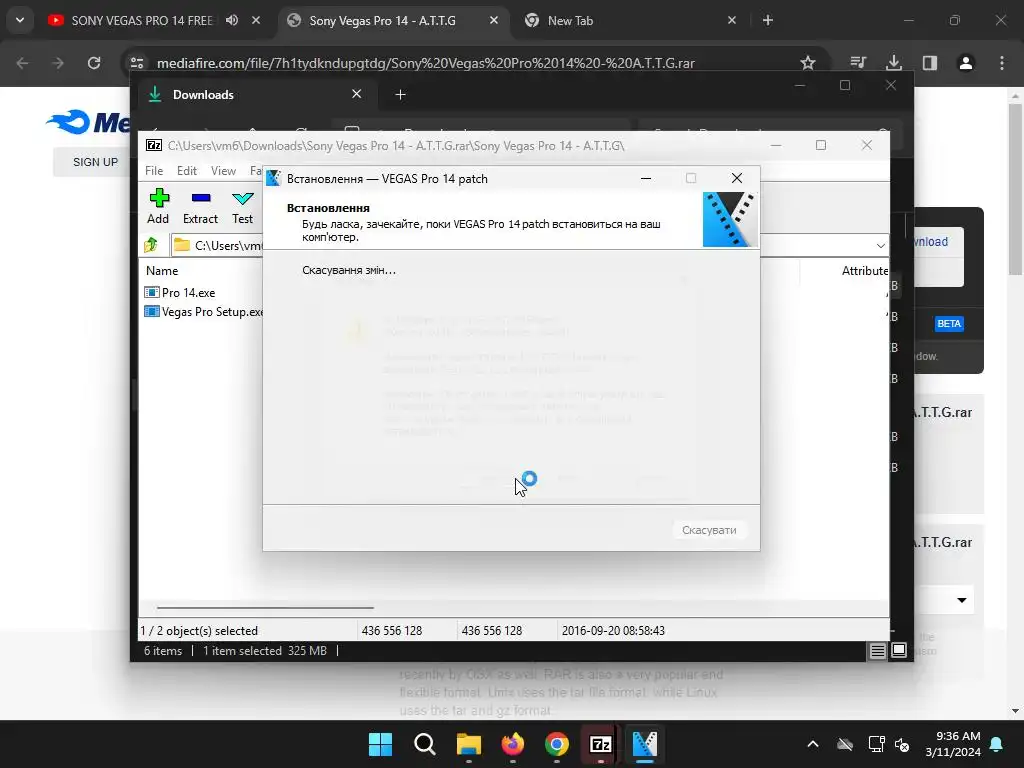Mute the YouTube tab audio icon
The height and width of the screenshot is (768, 1024).
coord(232,20)
